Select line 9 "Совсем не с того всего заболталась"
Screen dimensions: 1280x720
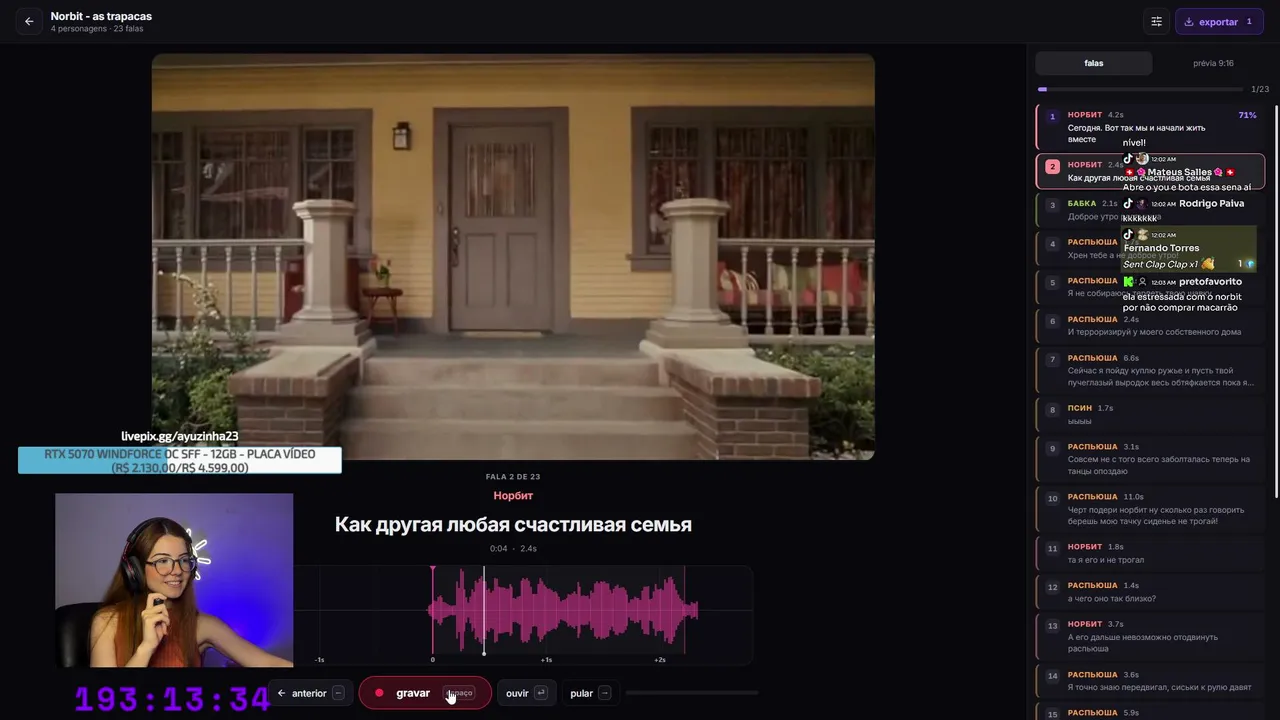pos(1150,459)
